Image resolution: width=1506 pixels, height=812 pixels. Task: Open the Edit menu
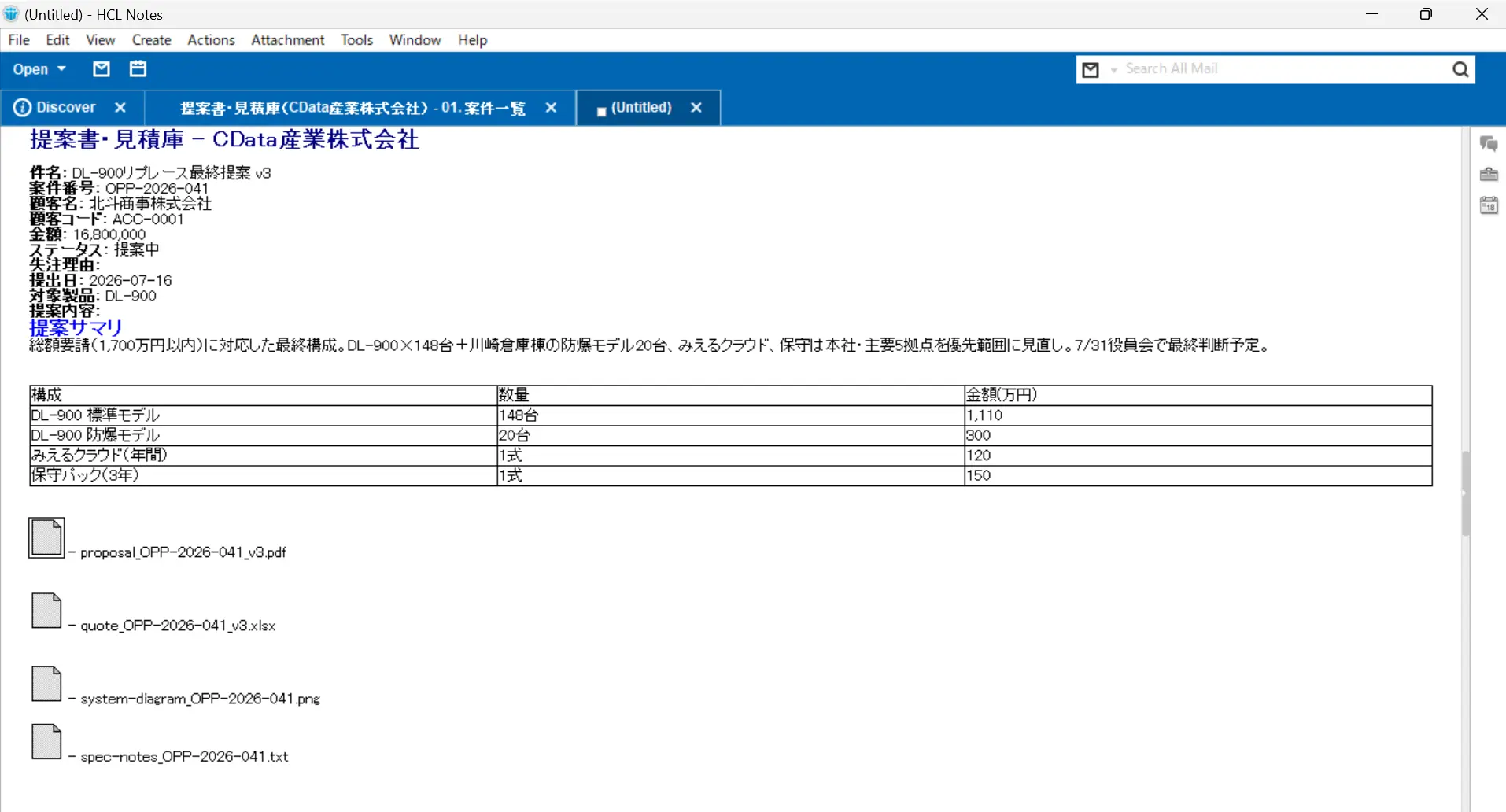[57, 40]
